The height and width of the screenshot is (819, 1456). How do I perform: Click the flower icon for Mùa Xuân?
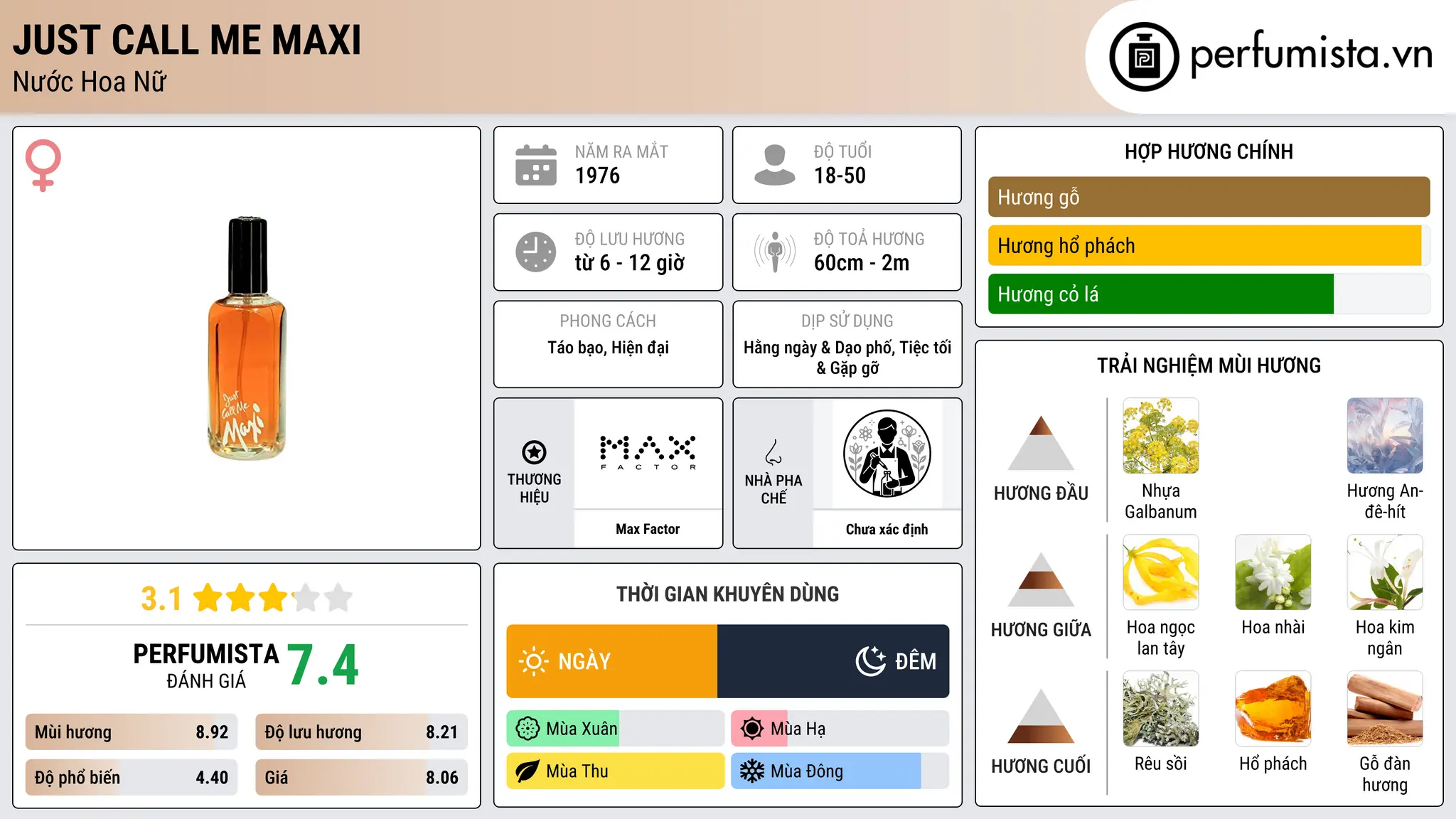click(528, 729)
